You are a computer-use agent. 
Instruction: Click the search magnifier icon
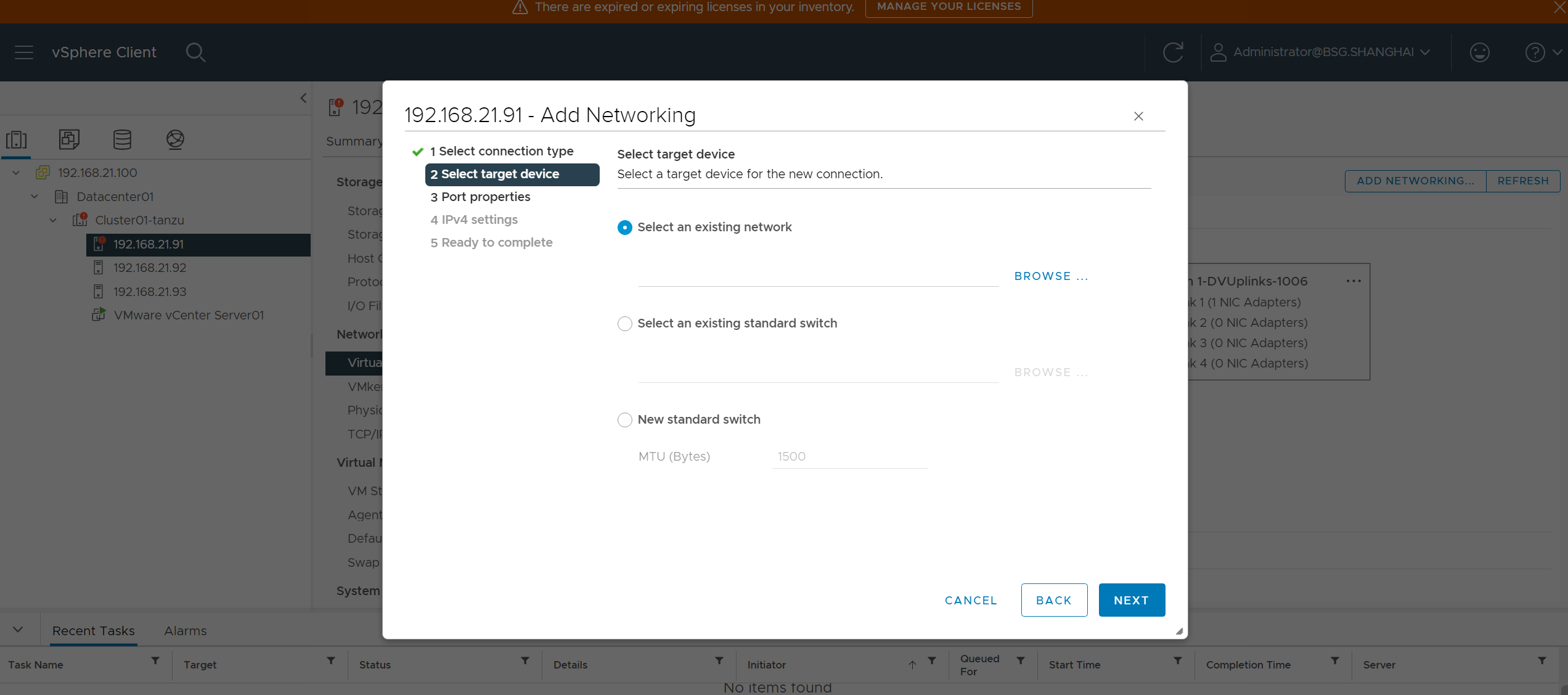tap(195, 52)
